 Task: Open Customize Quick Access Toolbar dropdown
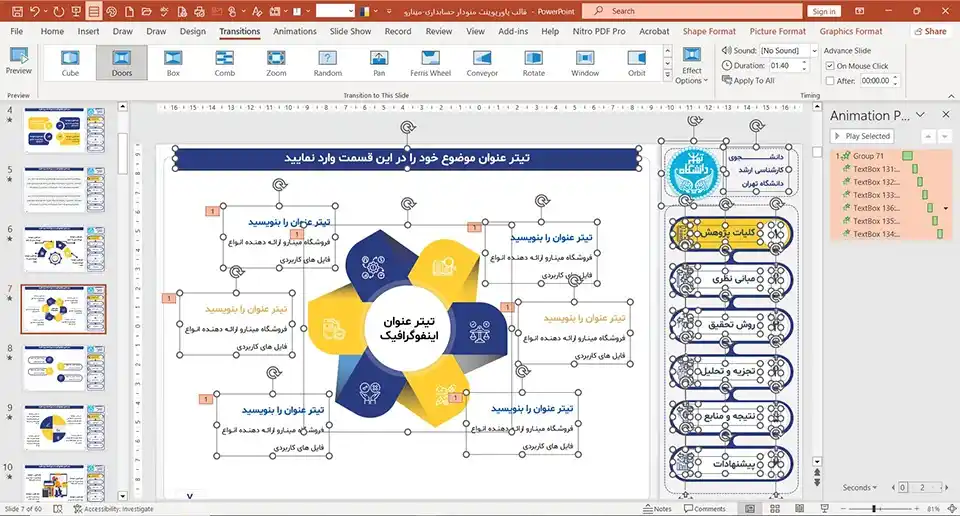pyautogui.click(x=388, y=11)
